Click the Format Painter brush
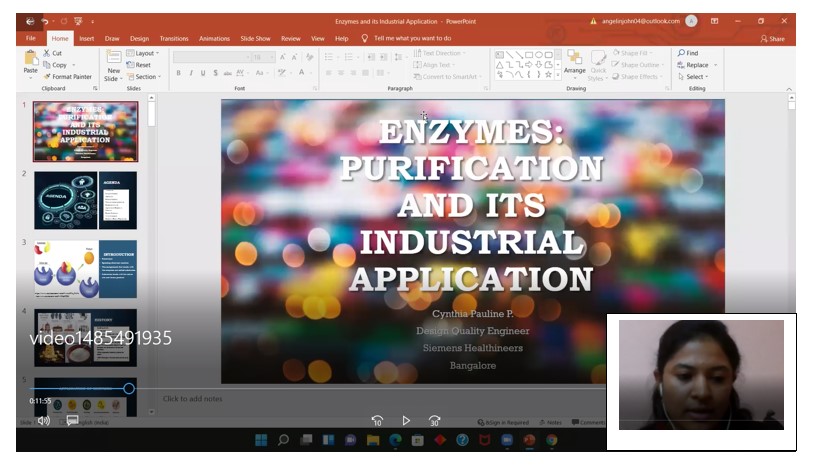This screenshot has height=468, width=816. click(x=46, y=77)
